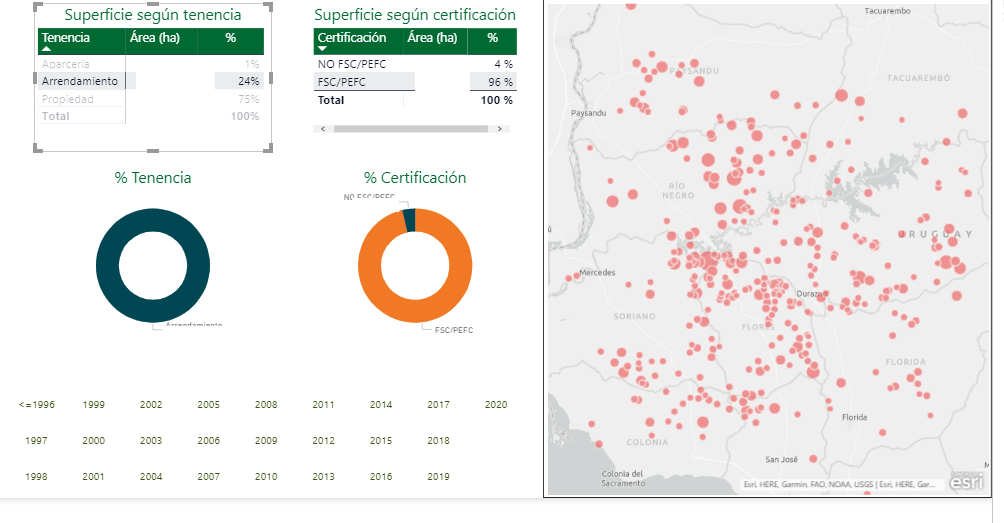Pick 2020 from the year slicer
Image resolution: width=1004 pixels, height=523 pixels.
(x=496, y=405)
